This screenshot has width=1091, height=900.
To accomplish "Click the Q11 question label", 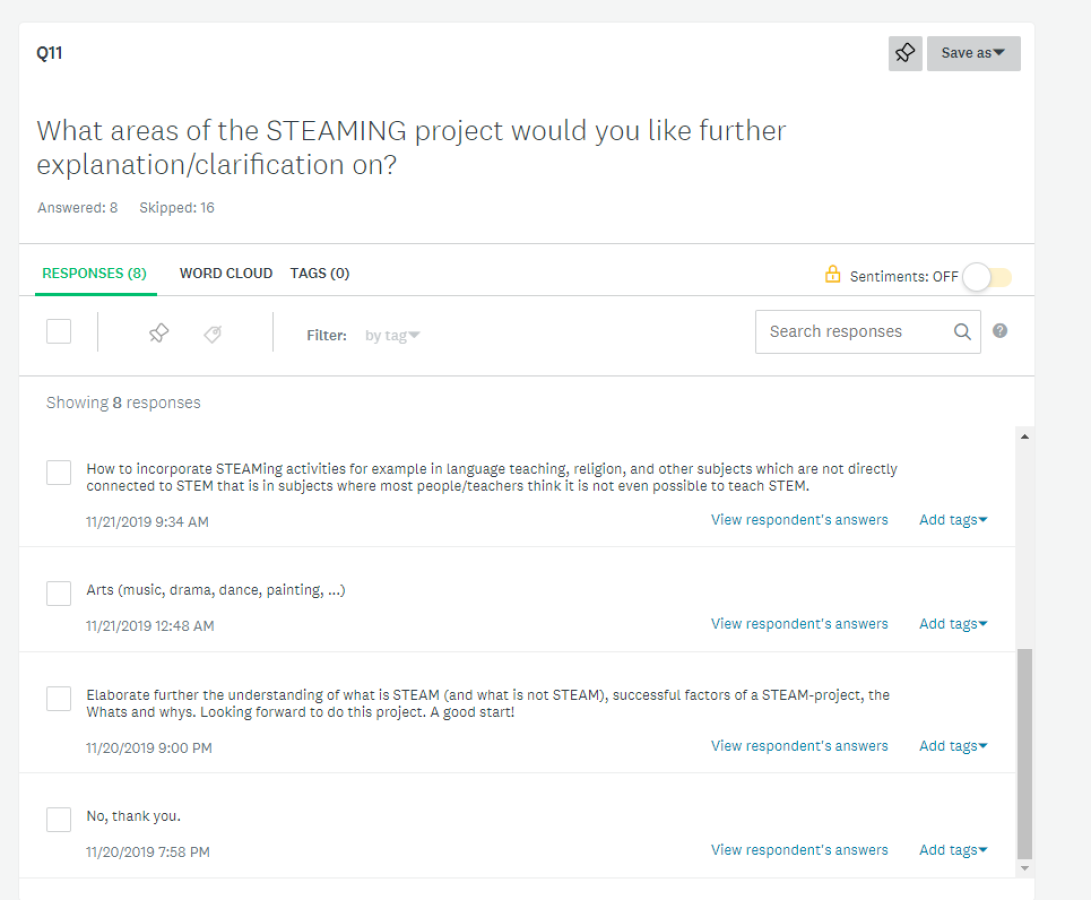I will [x=49, y=53].
